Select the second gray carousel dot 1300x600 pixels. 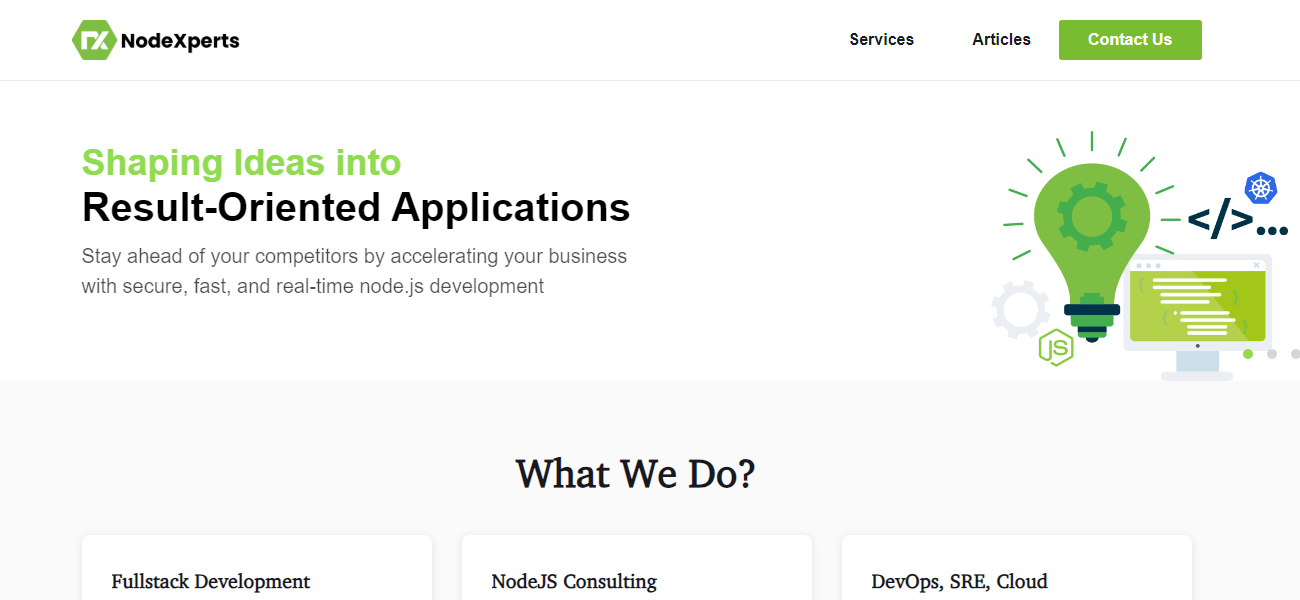pyautogui.click(x=1272, y=354)
